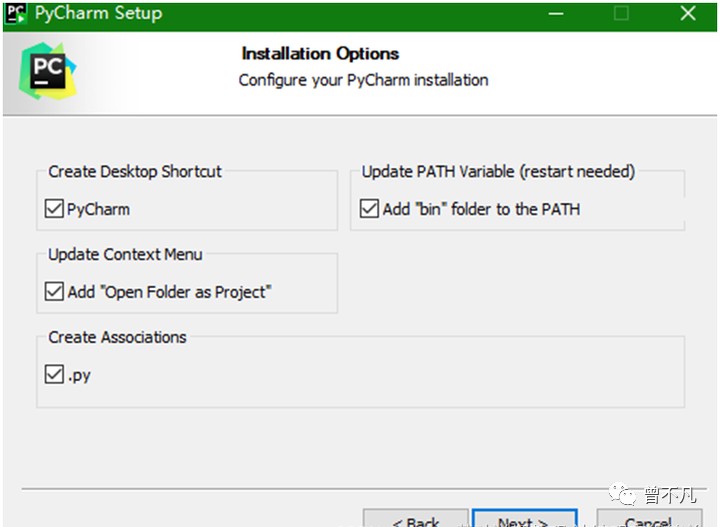Disable the .py file association checkbox

(54, 374)
